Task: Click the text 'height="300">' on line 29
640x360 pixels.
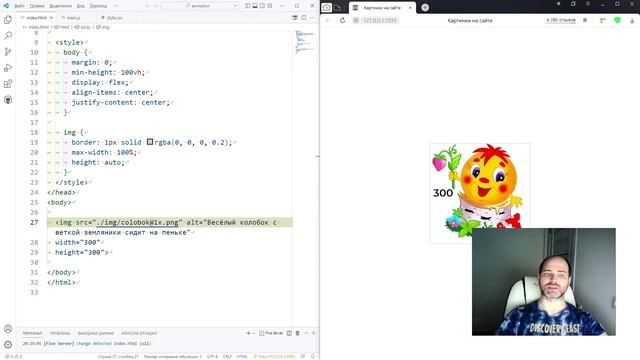Action: [82, 252]
